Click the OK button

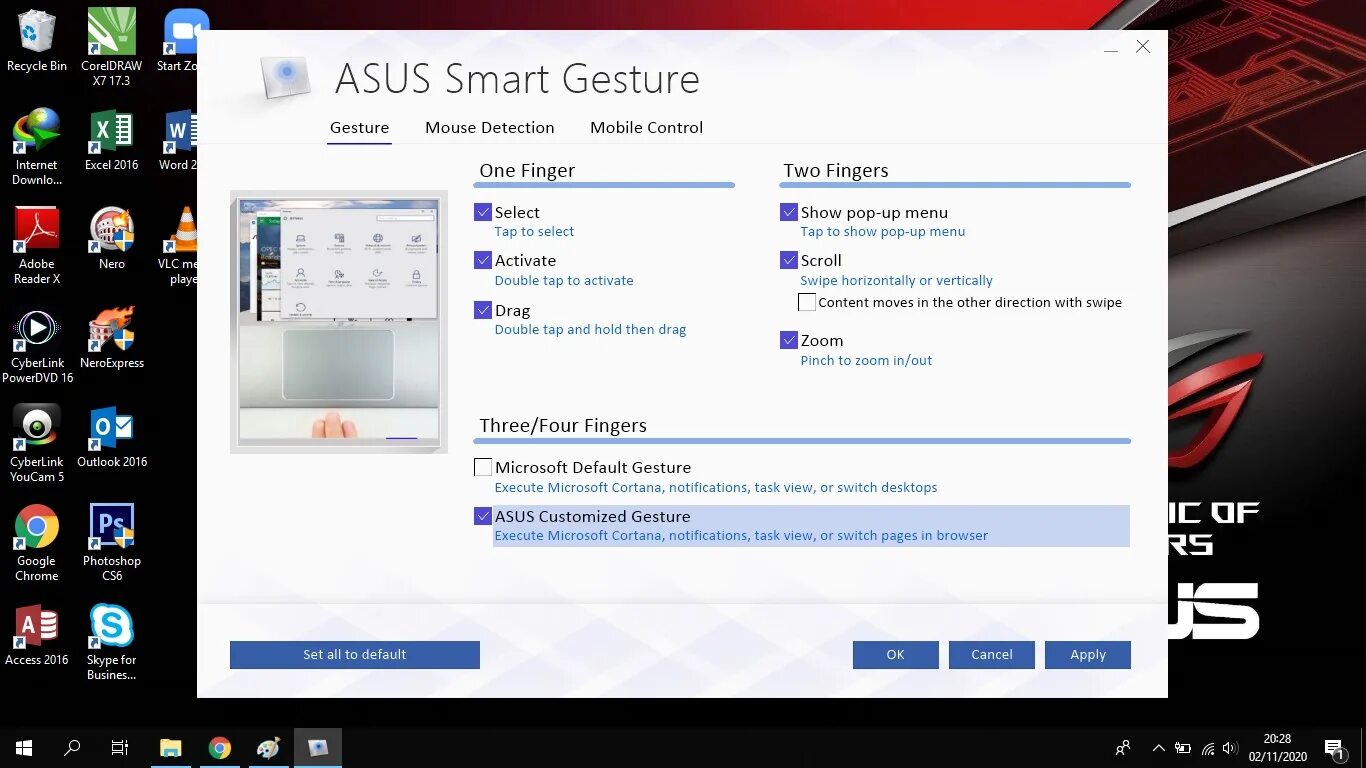tap(895, 655)
